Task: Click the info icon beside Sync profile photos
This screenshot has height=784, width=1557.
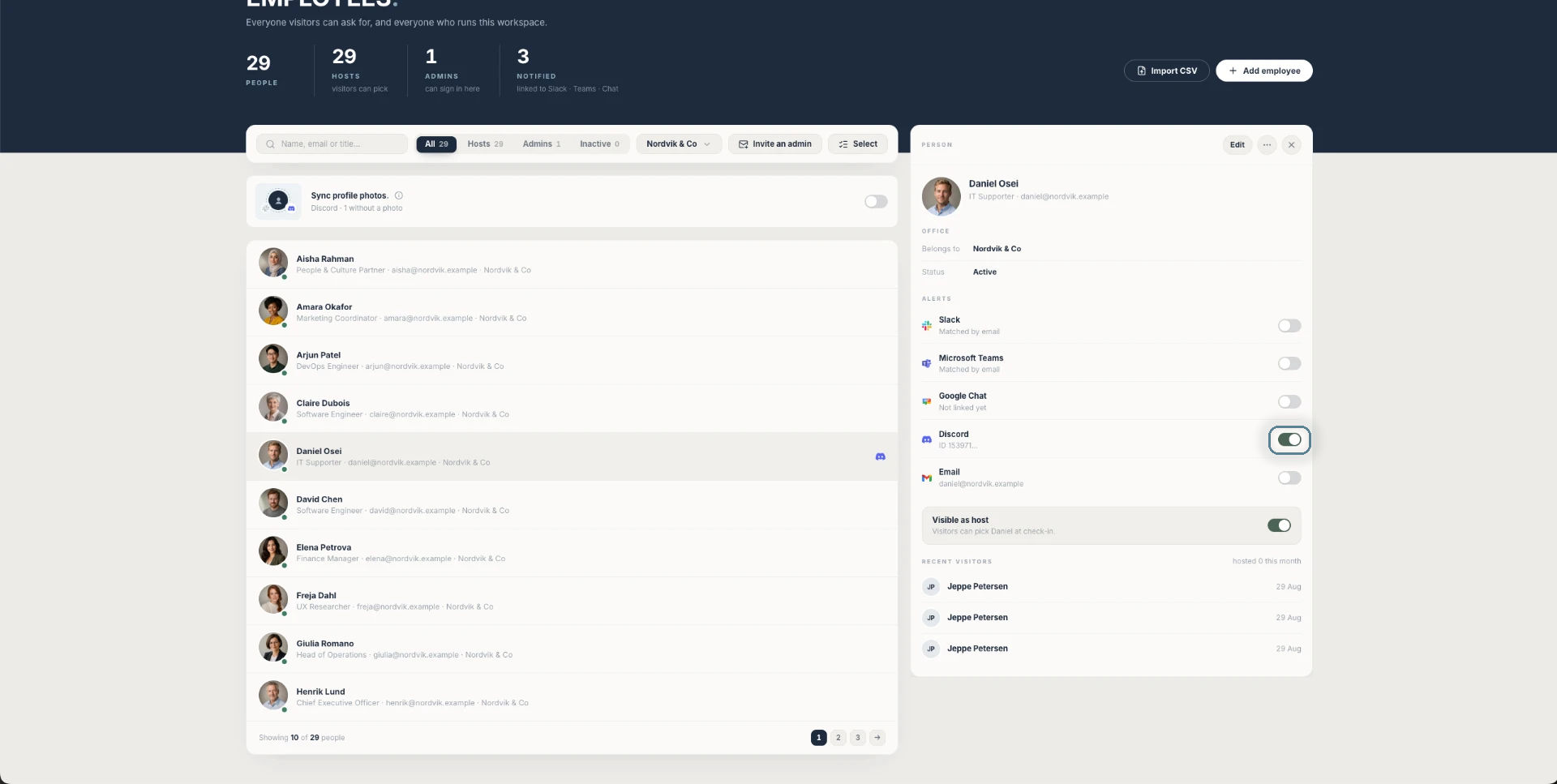Action: pos(399,195)
